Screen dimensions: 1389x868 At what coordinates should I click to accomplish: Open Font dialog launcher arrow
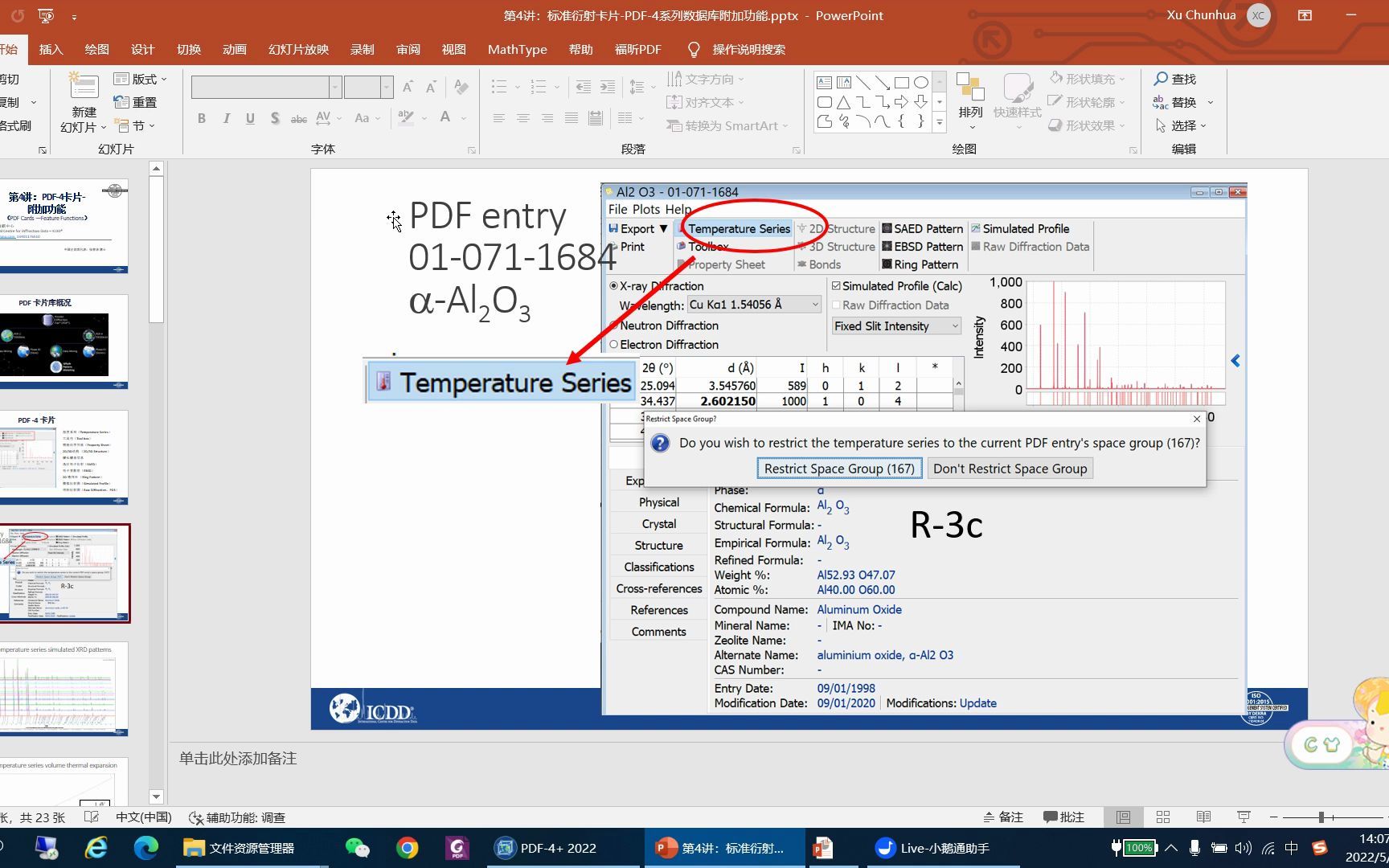(472, 150)
